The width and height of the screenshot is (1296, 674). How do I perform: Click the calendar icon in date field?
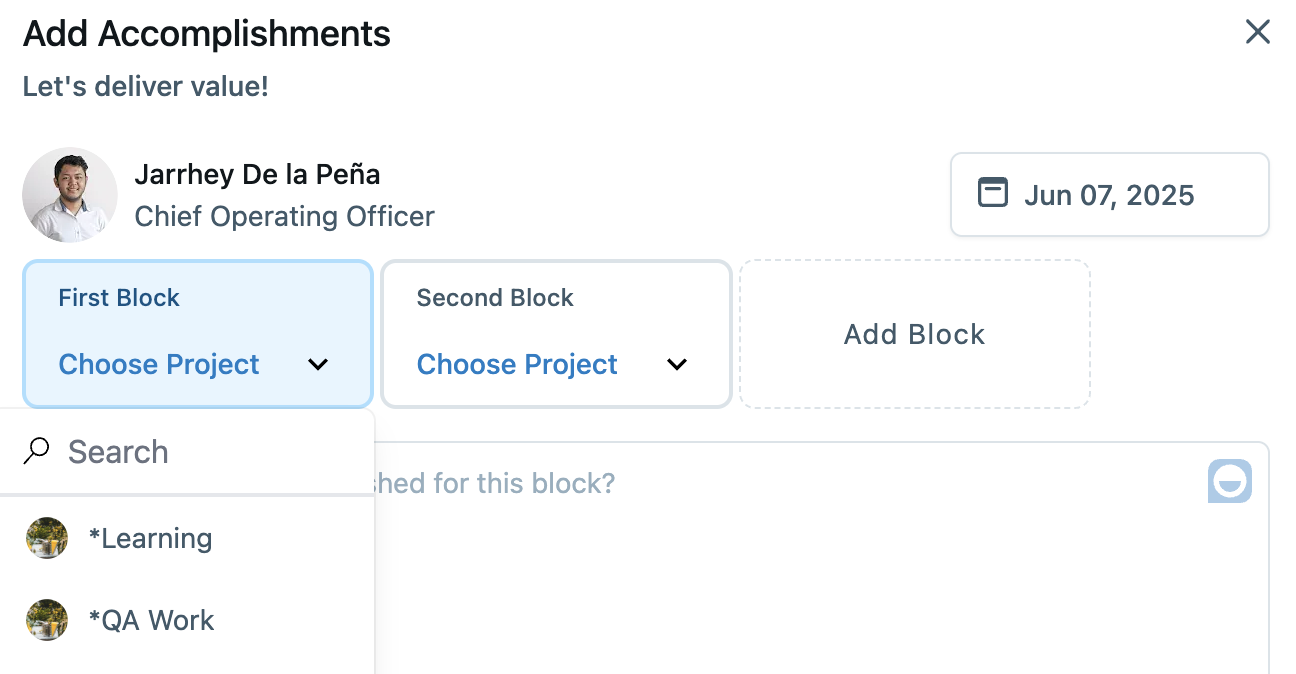tap(992, 193)
